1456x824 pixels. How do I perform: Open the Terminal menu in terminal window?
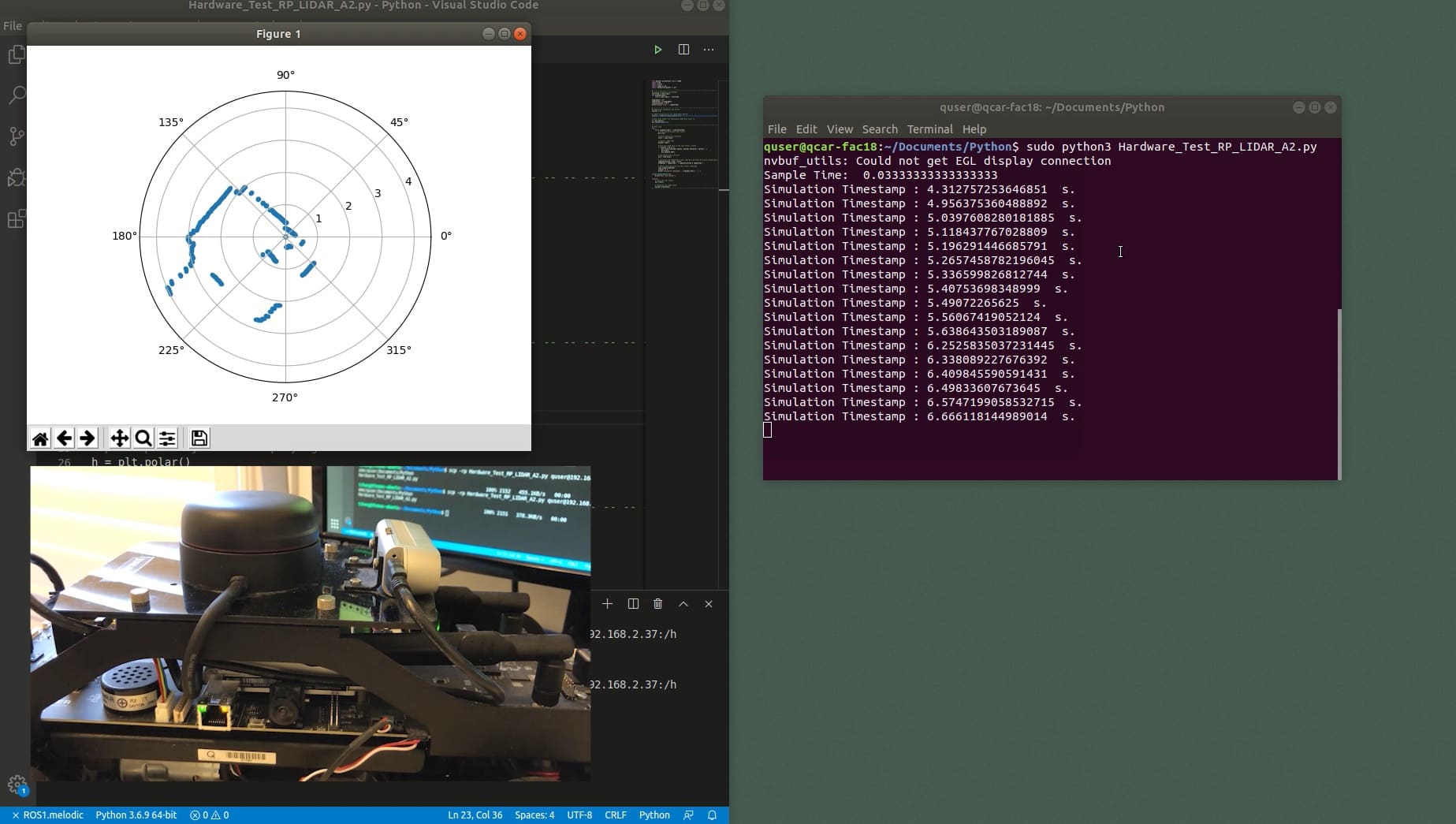[x=929, y=129]
